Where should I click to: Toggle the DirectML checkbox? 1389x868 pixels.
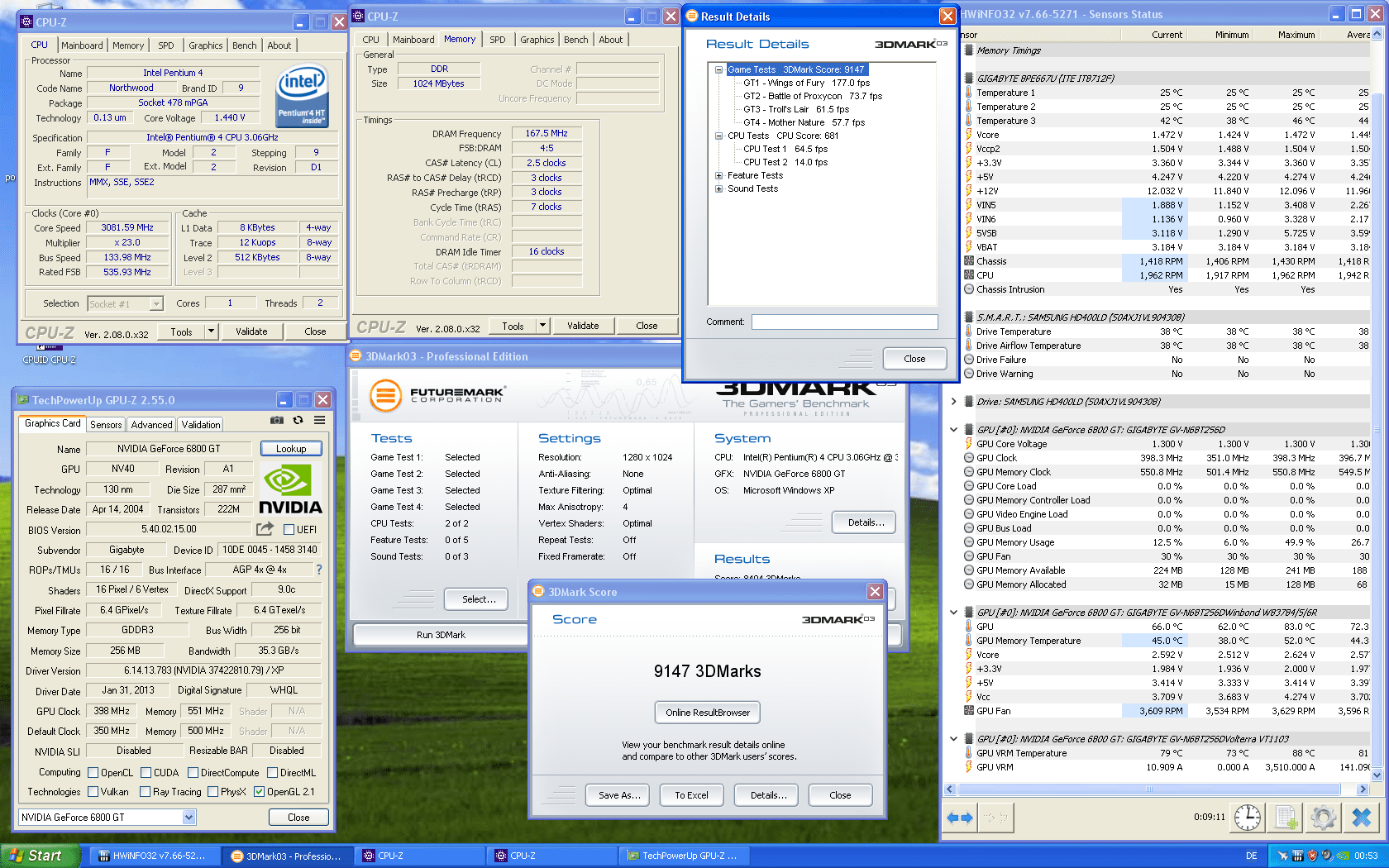(x=272, y=773)
